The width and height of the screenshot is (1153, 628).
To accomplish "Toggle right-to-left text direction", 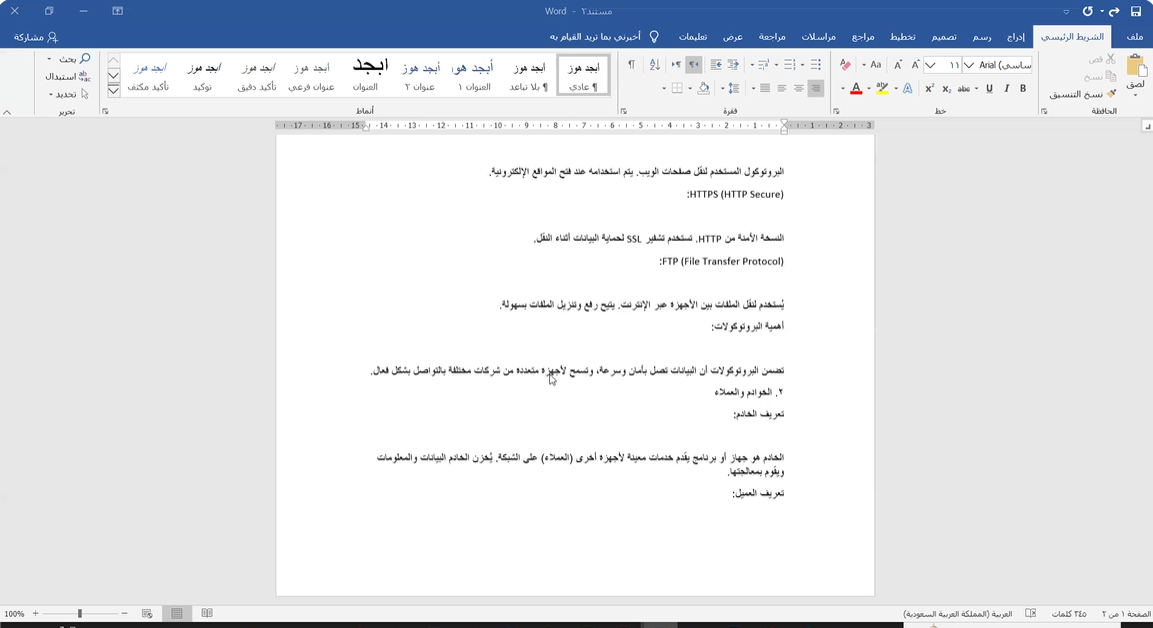I will [x=694, y=65].
